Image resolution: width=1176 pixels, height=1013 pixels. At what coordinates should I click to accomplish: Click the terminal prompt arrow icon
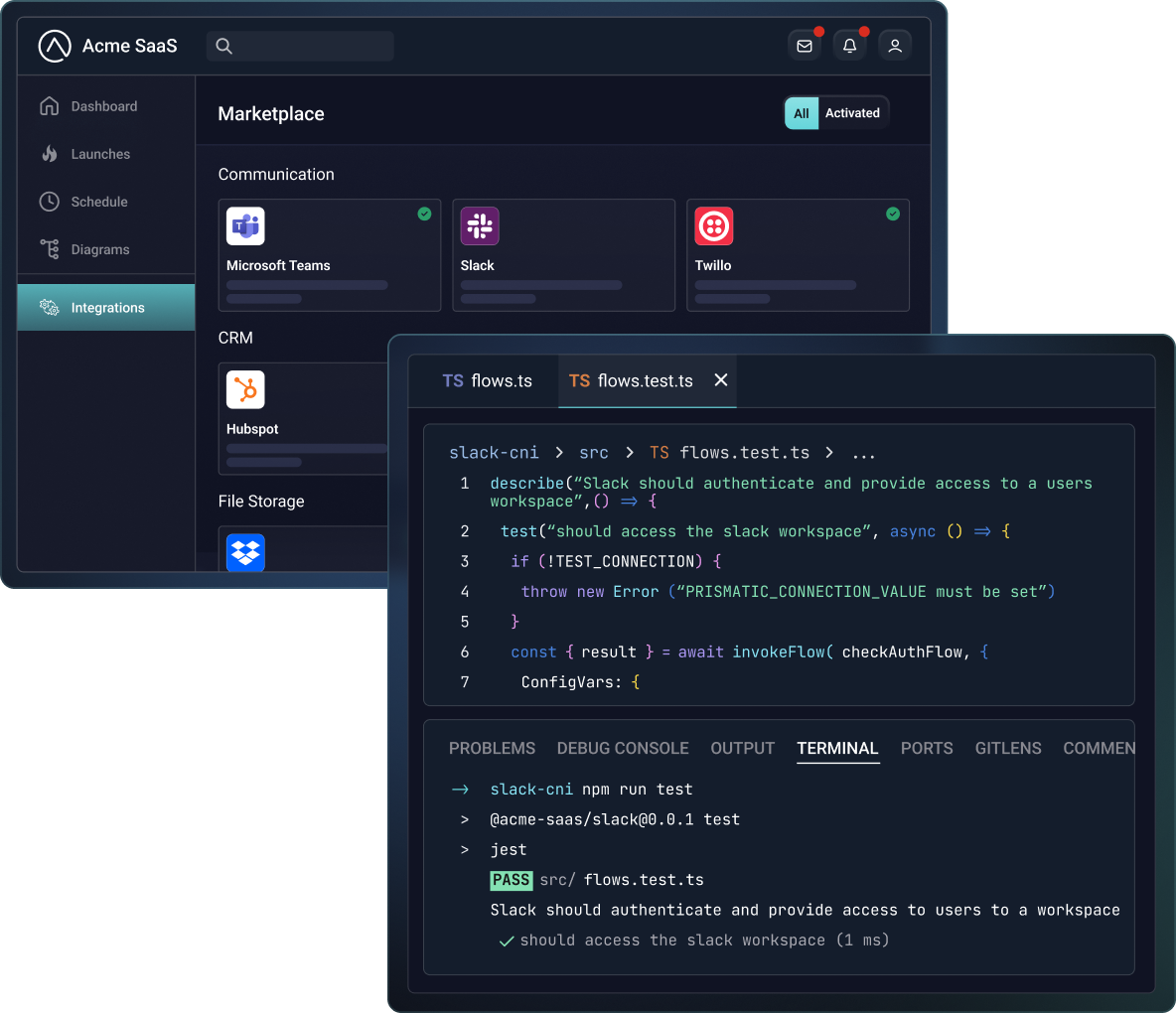coord(460,790)
